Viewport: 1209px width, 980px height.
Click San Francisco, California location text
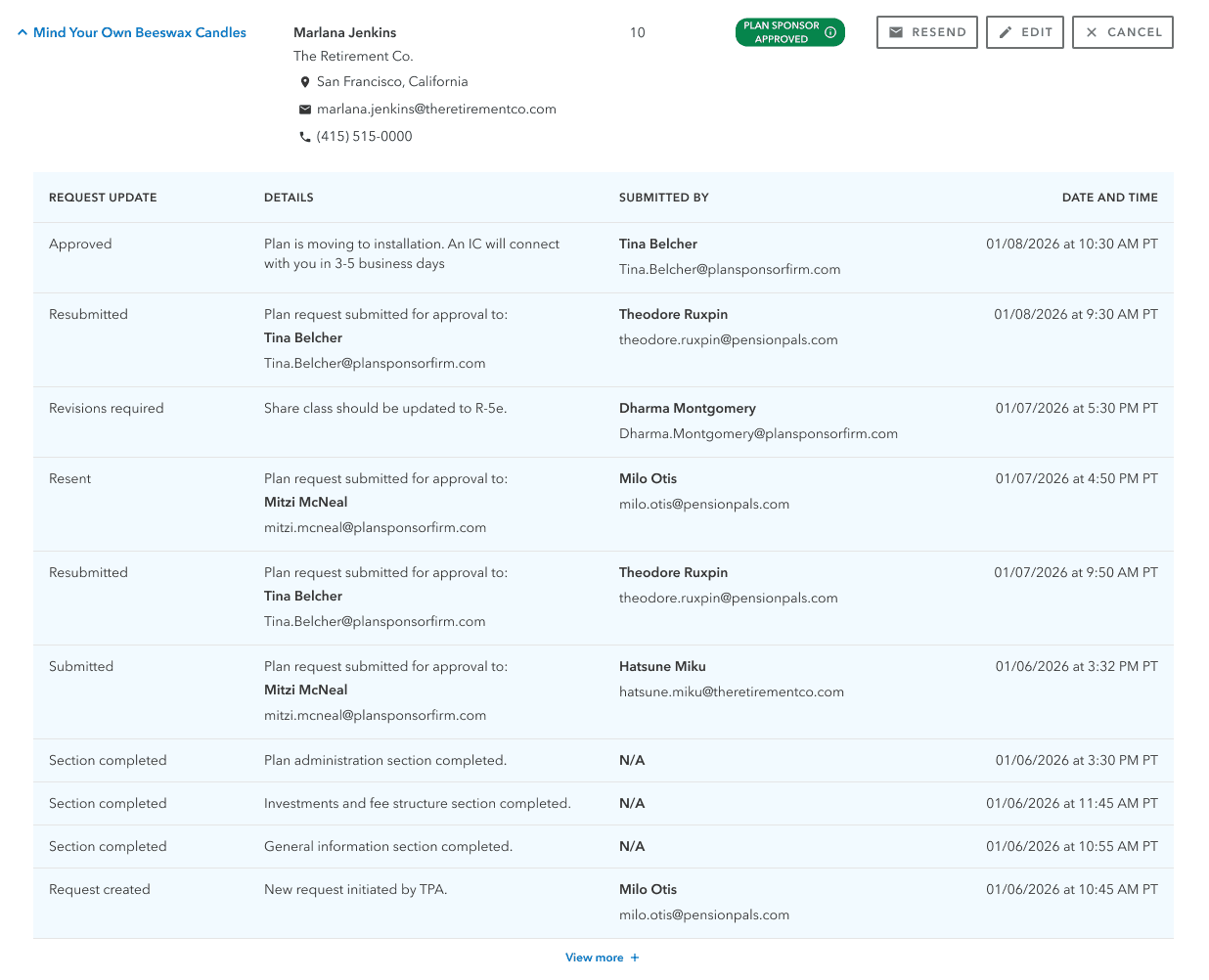392,82
